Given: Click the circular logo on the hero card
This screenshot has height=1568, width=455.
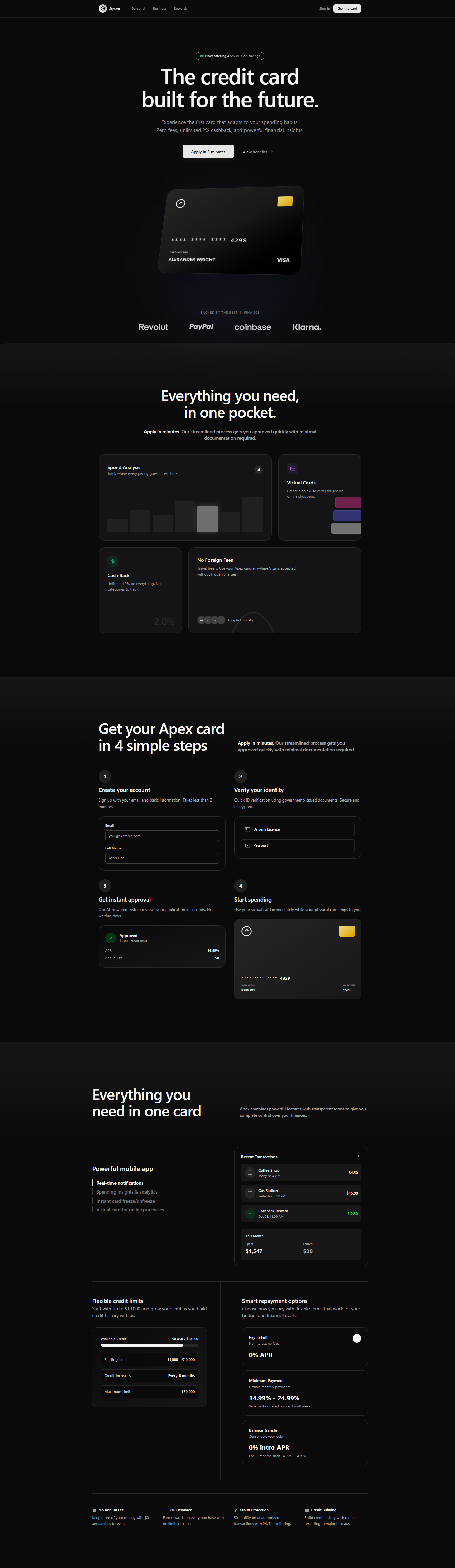Looking at the screenshot, I should (x=180, y=203).
